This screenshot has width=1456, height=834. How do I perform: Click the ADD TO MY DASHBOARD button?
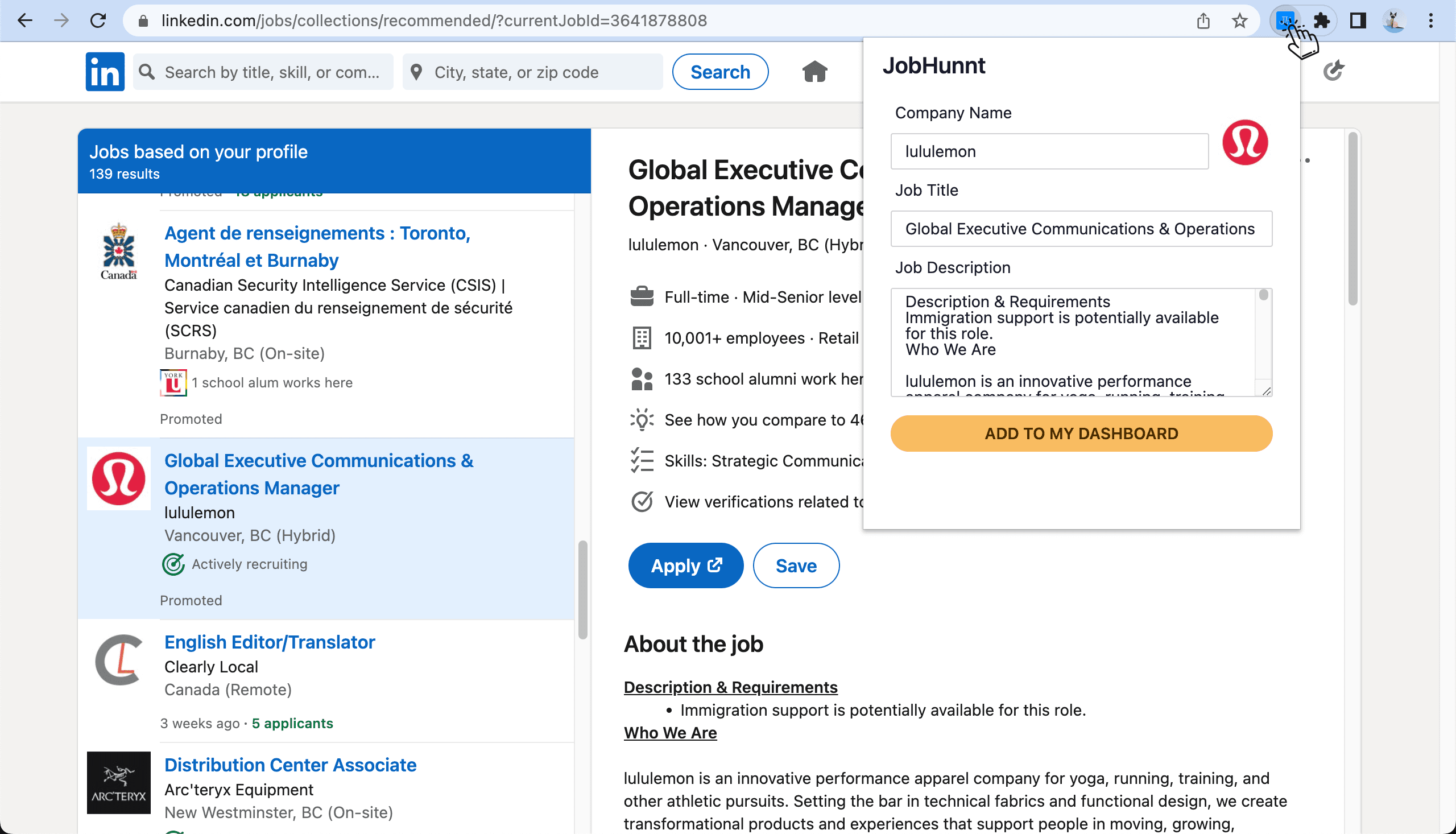pyautogui.click(x=1081, y=433)
